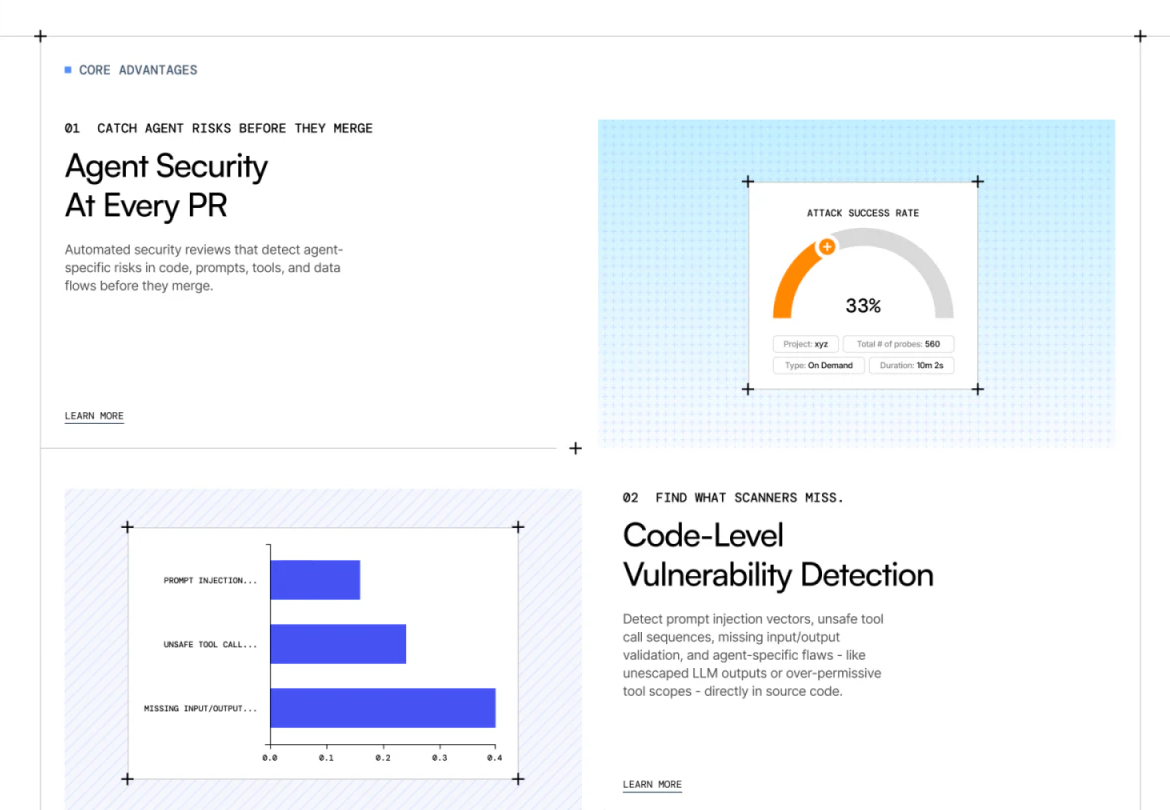Viewport: 1170px width, 810px height.
Task: Open Learn More under Agent Security
Action: (x=94, y=416)
